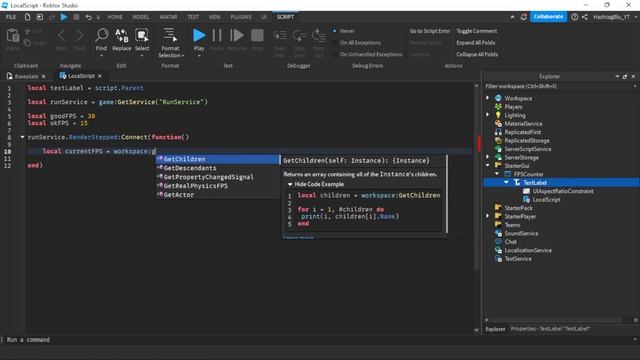Expand the ServerStorage tree node arrow
The width and height of the screenshot is (640, 360).
point(488,157)
